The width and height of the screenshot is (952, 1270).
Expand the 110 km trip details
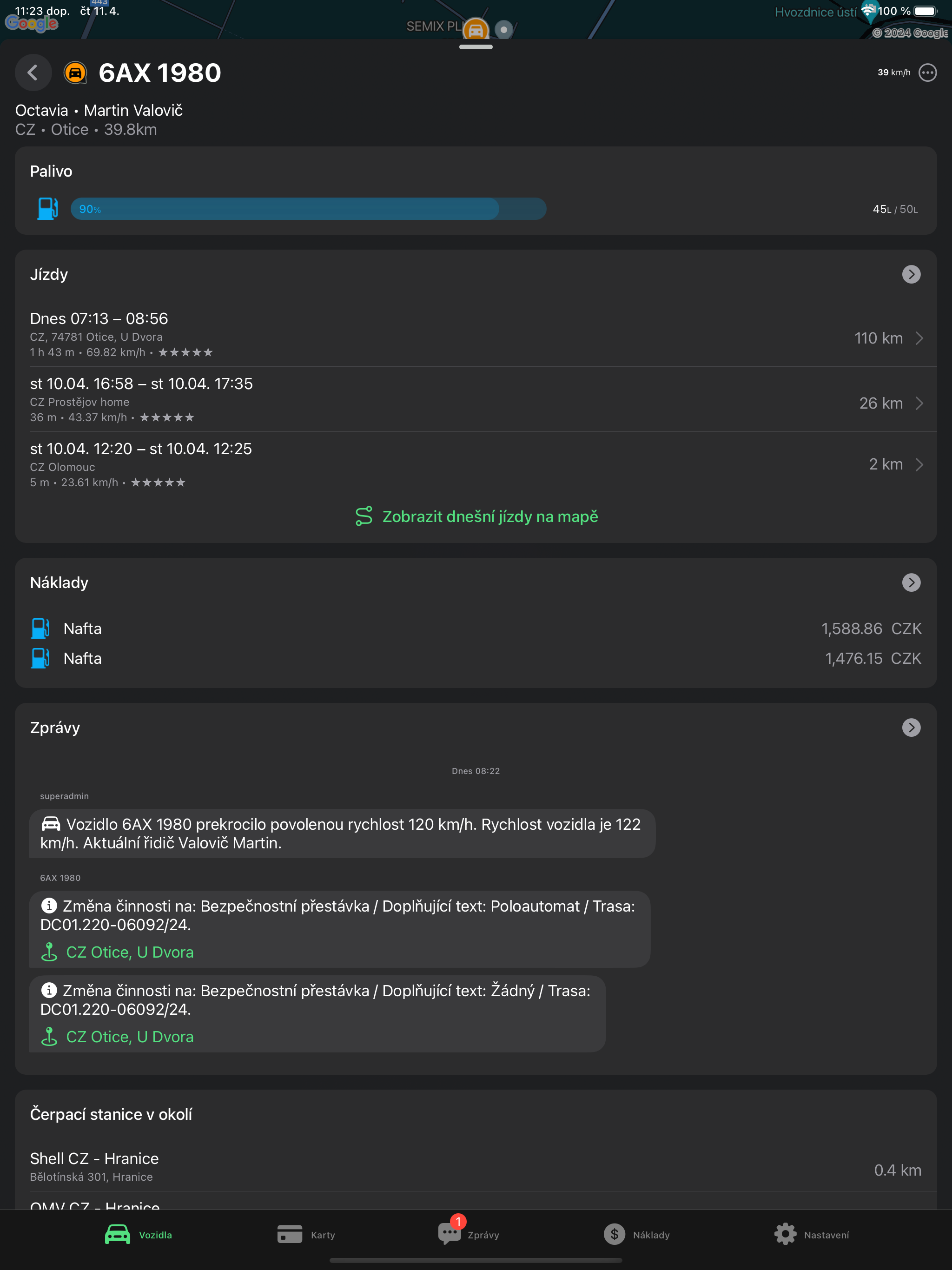tap(919, 338)
